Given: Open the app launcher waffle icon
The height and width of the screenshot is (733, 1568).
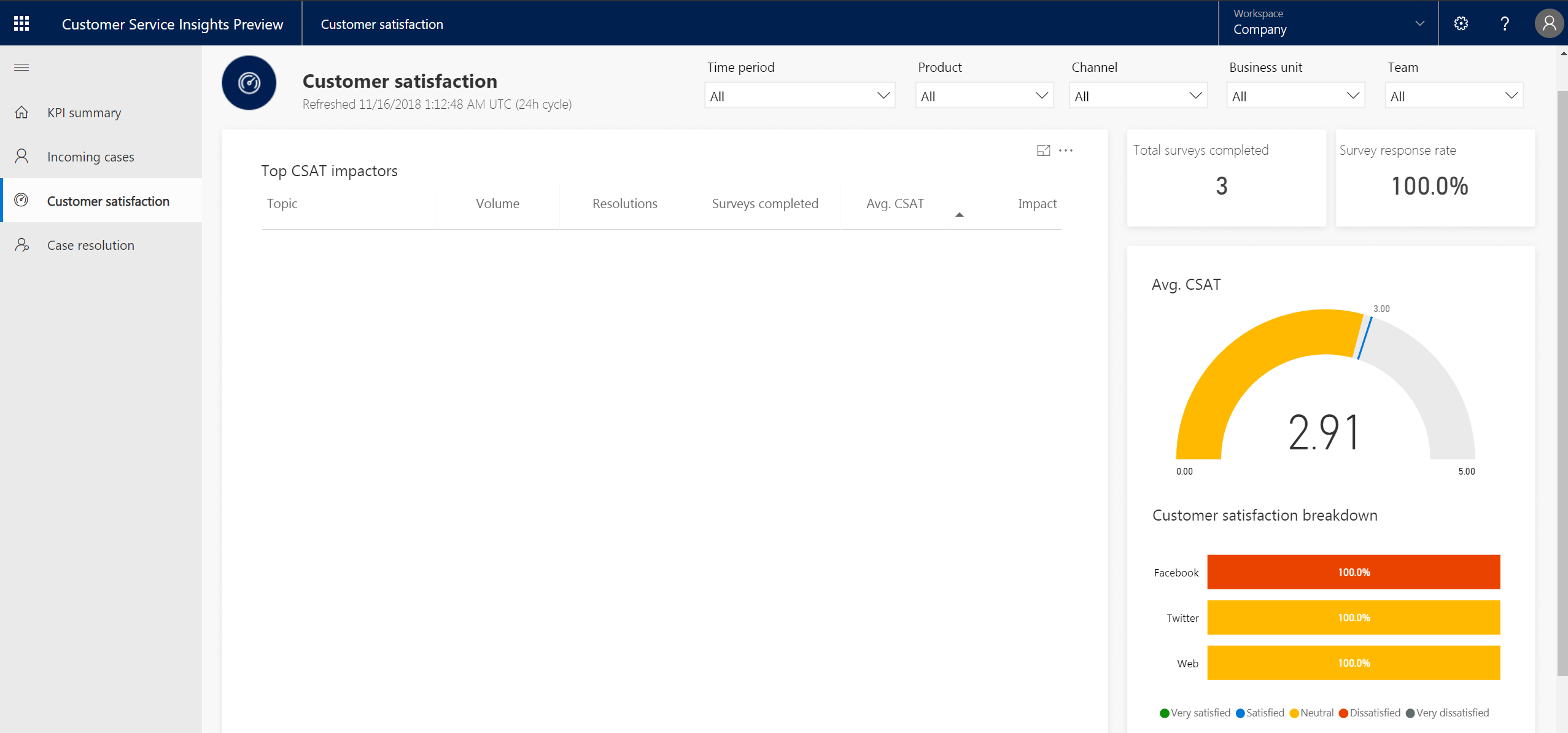Looking at the screenshot, I should tap(21, 23).
